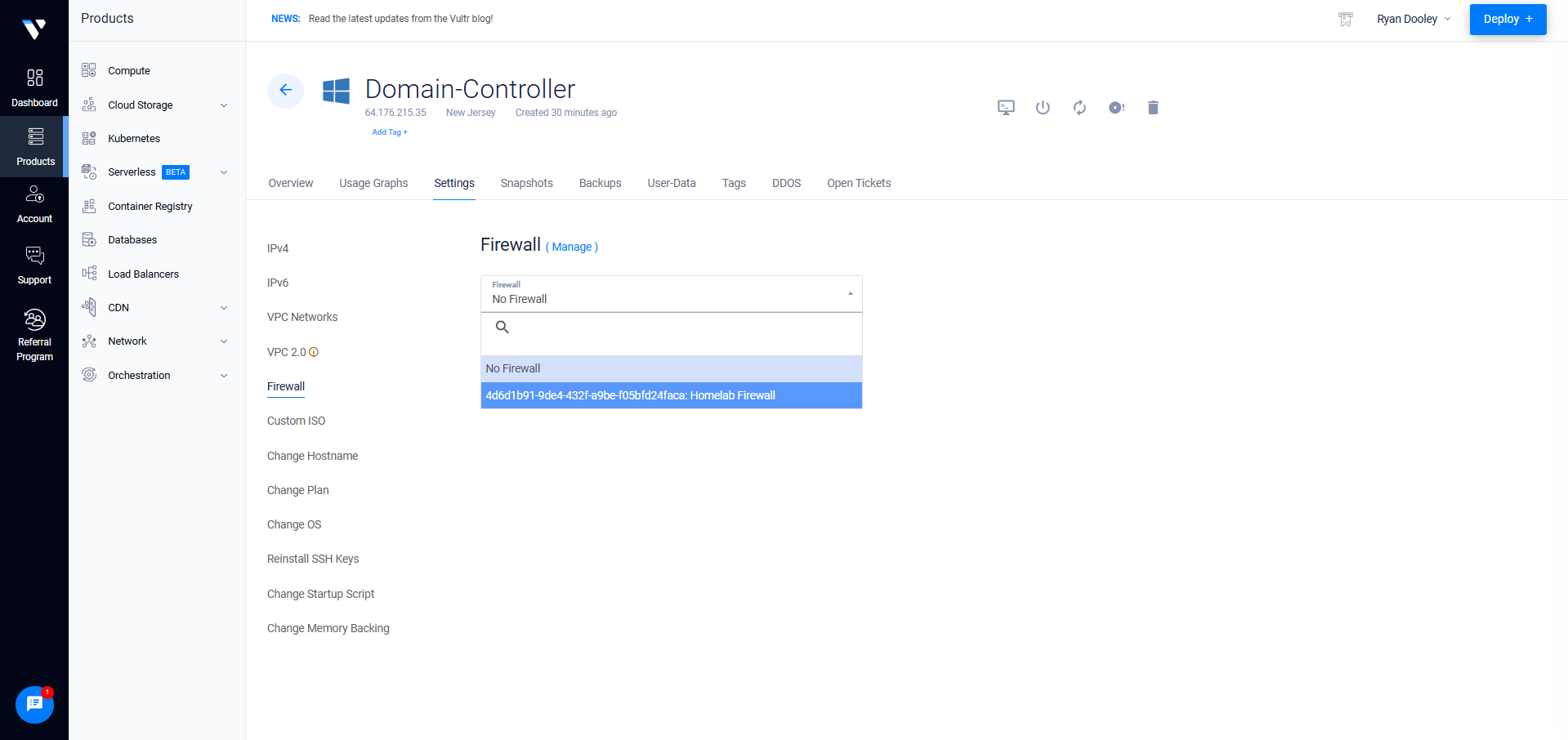Click the Deploy + button

coord(1508,19)
